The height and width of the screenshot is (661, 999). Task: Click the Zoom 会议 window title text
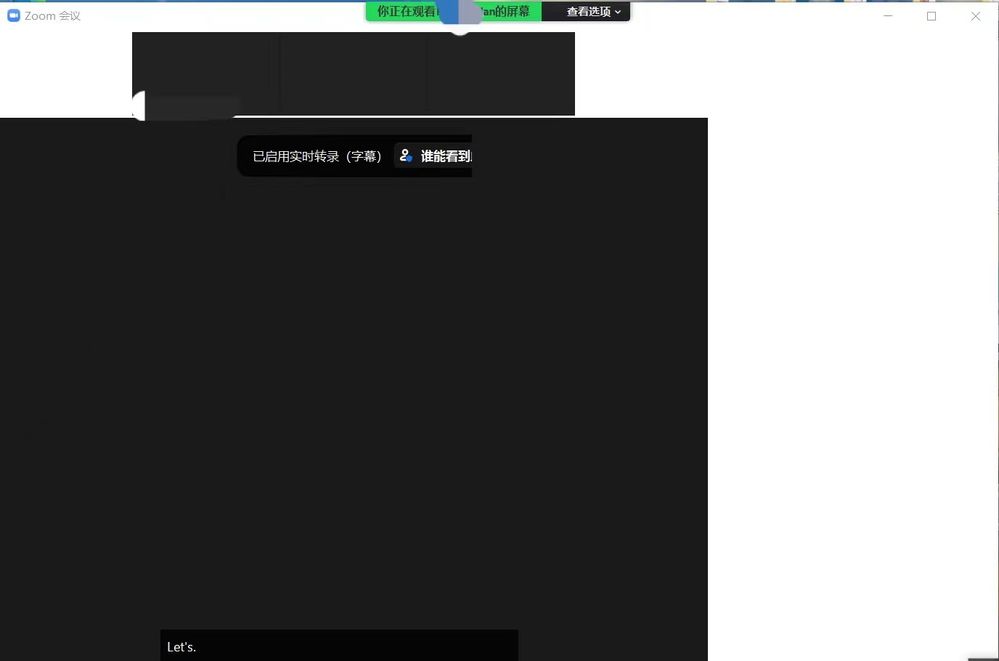53,16
